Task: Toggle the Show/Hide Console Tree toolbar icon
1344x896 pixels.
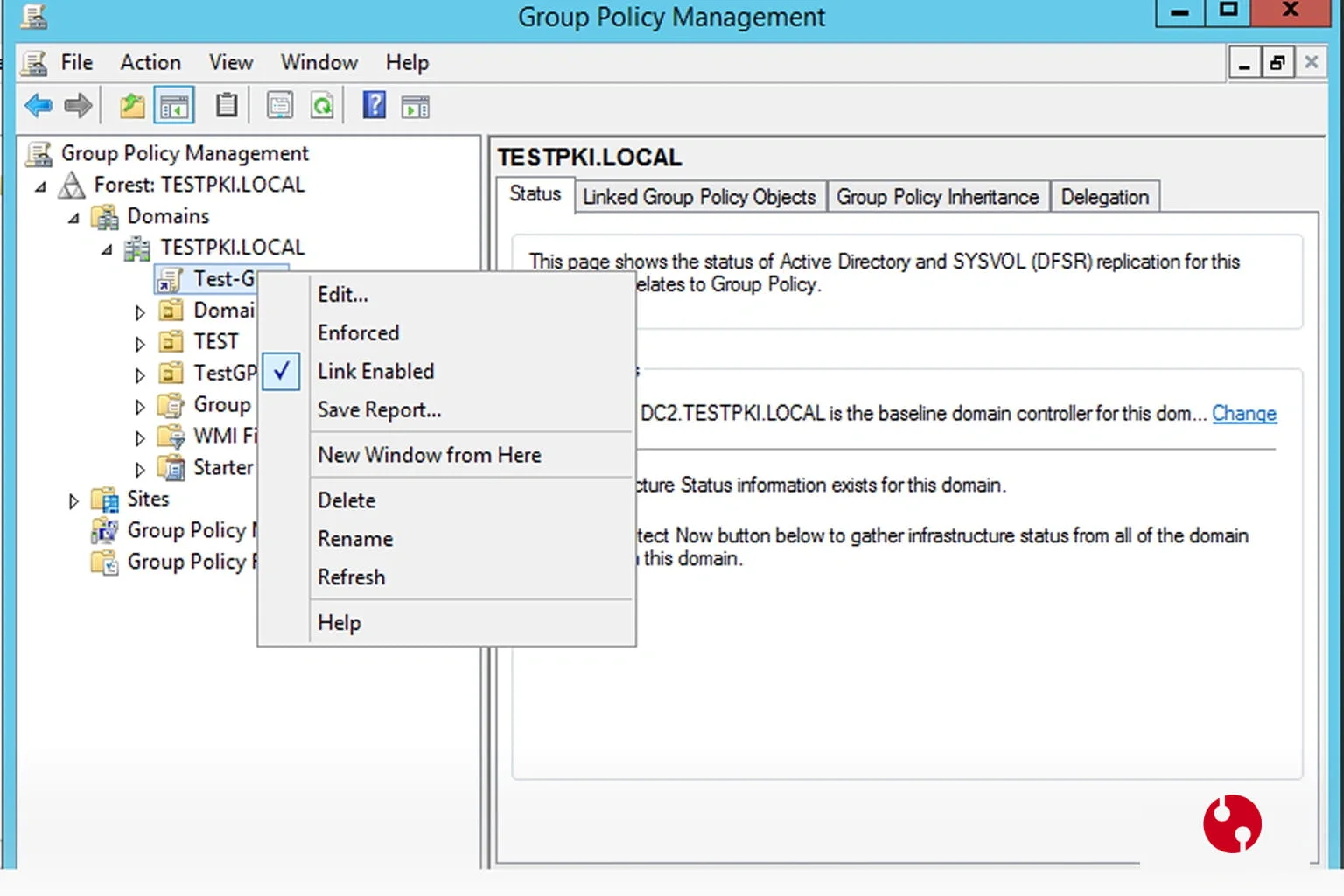Action: tap(174, 106)
